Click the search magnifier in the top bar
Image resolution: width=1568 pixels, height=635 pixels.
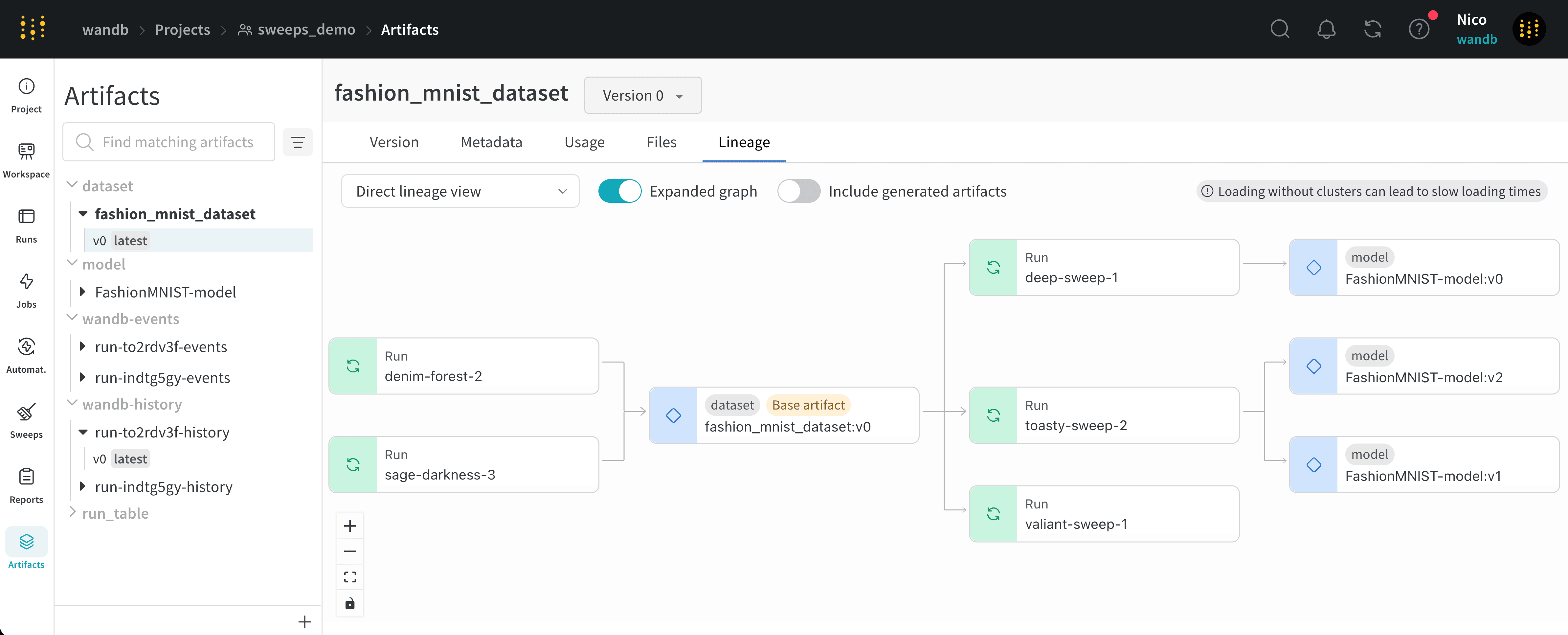tap(1280, 29)
